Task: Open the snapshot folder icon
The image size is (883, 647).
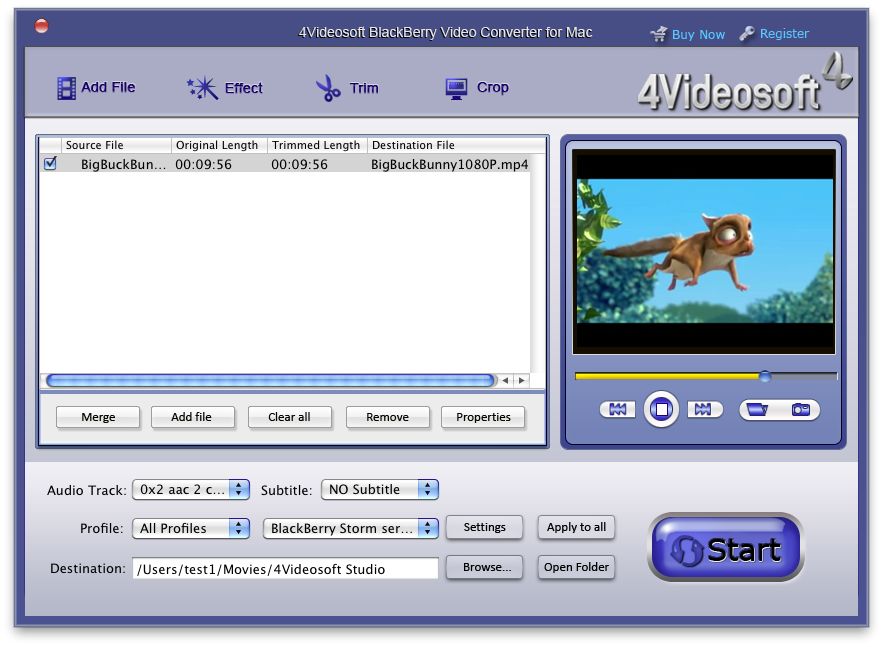Action: (x=757, y=409)
